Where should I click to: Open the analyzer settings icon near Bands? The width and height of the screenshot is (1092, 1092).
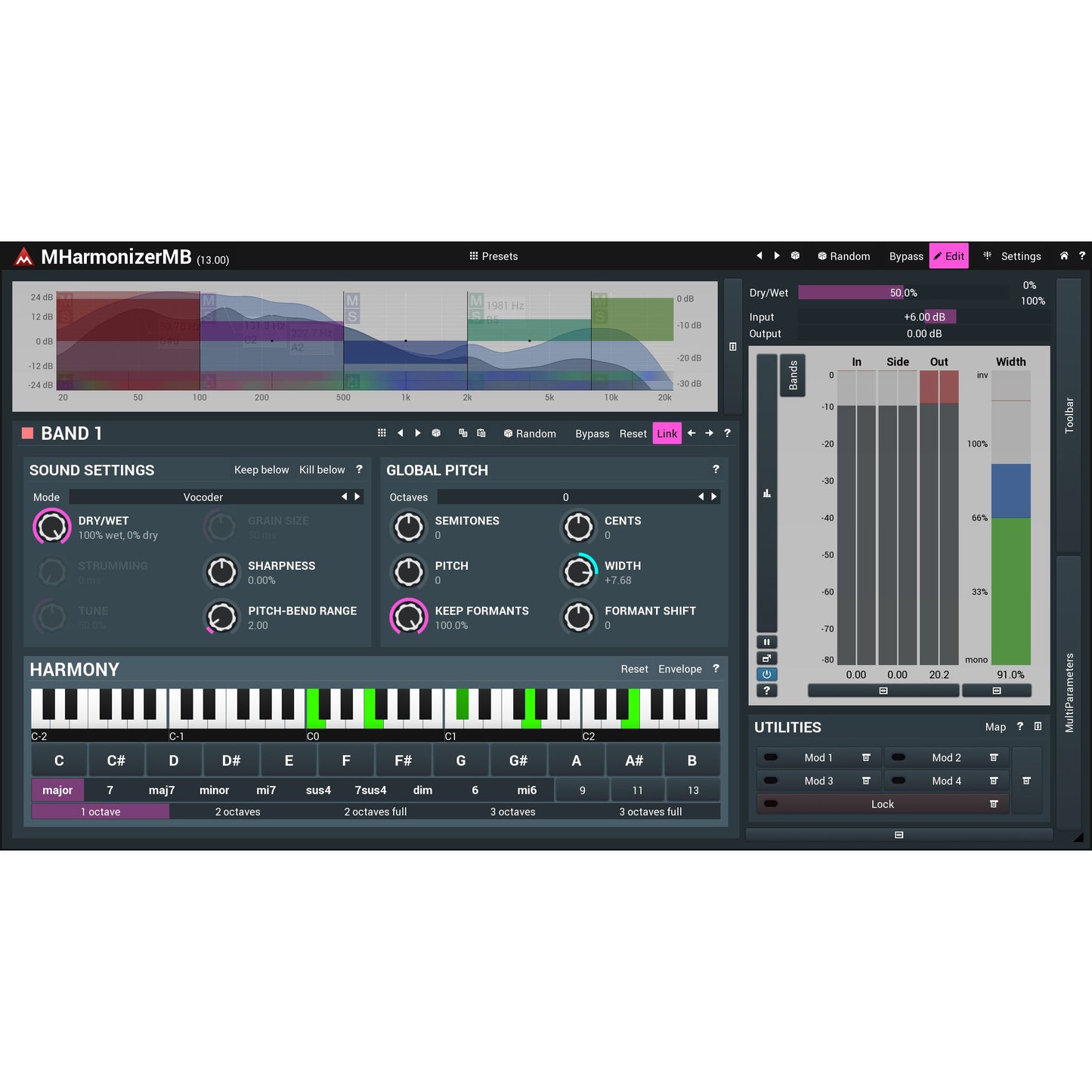pyautogui.click(x=767, y=493)
